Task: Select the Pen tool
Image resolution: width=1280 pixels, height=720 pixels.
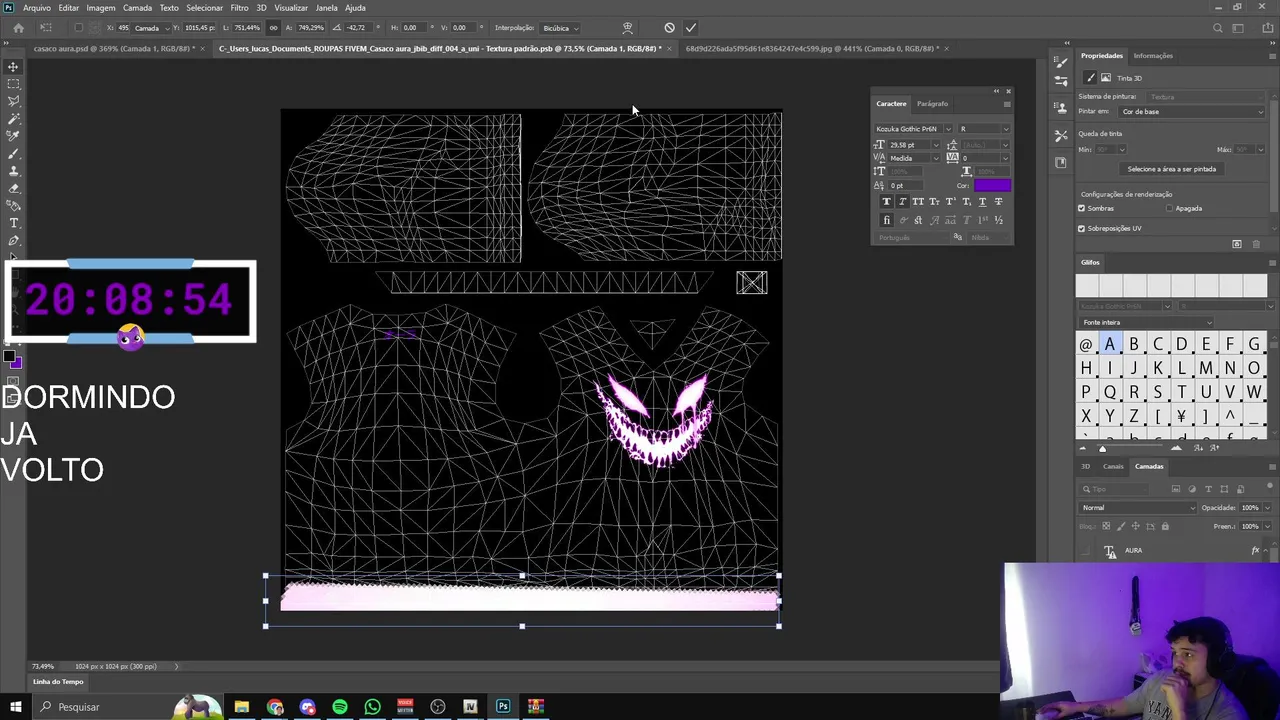Action: coord(13,241)
